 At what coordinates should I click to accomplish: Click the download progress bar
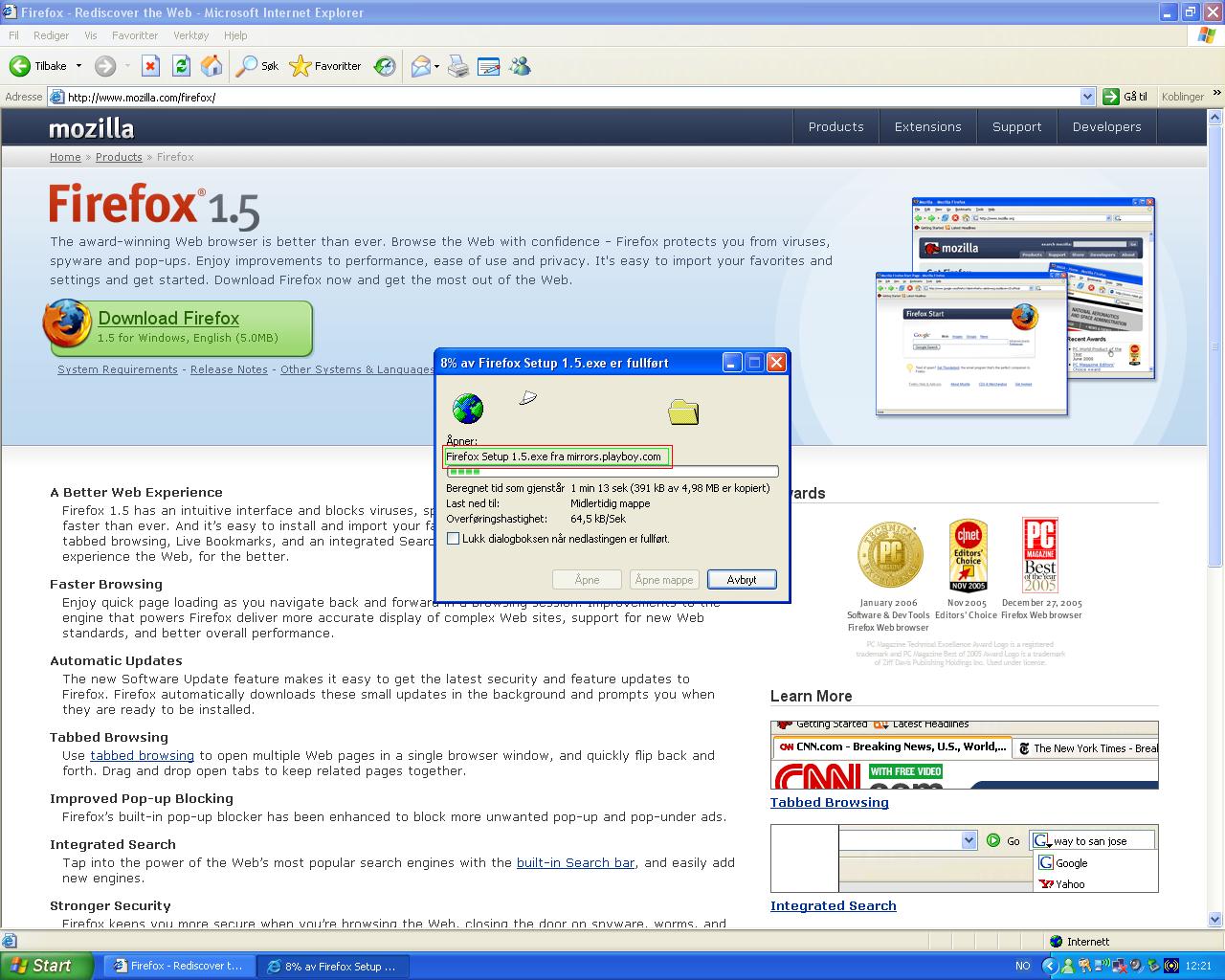point(612,471)
